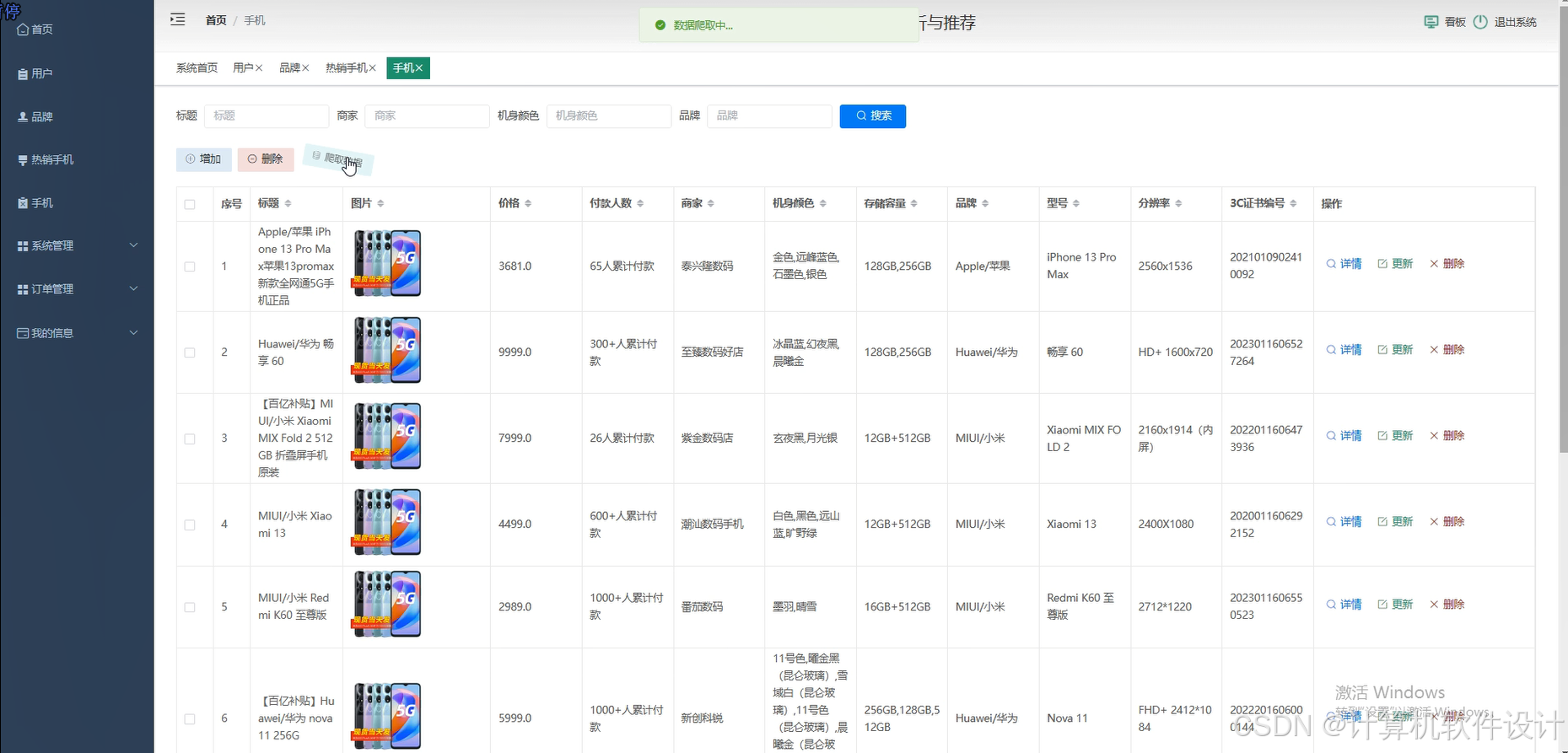This screenshot has width=1568, height=753.
Task: Sort the table by 价格 column
Action: [x=528, y=203]
